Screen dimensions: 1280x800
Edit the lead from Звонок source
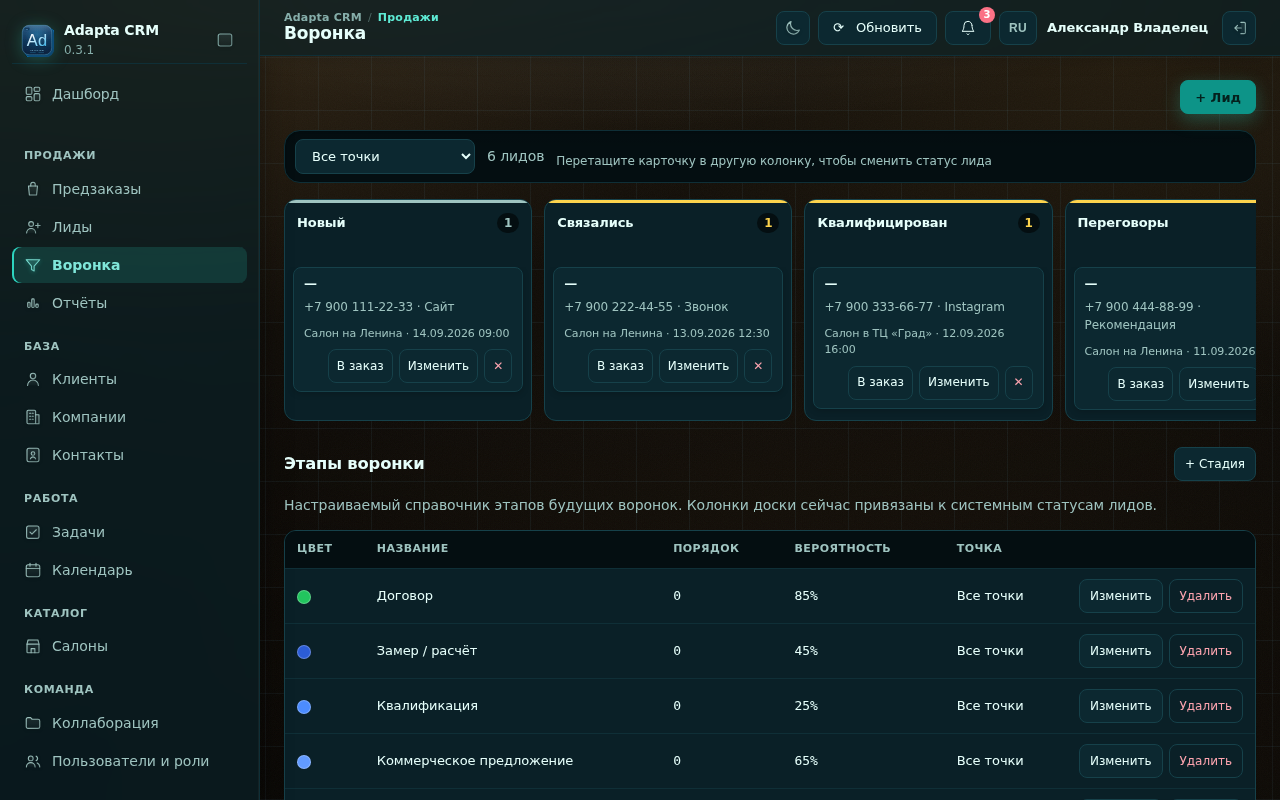(x=698, y=366)
